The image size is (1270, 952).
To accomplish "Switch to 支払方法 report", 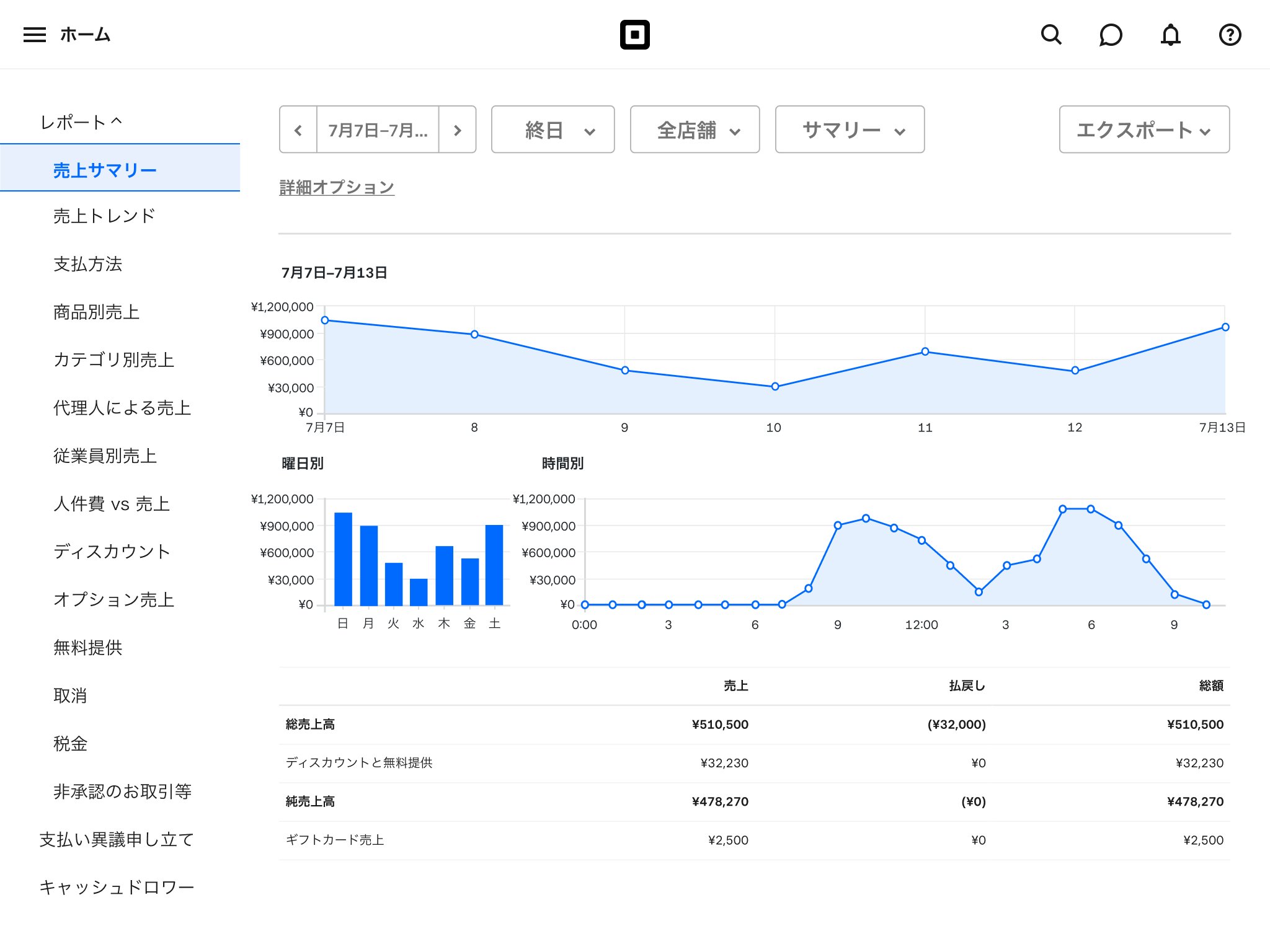I will [89, 264].
